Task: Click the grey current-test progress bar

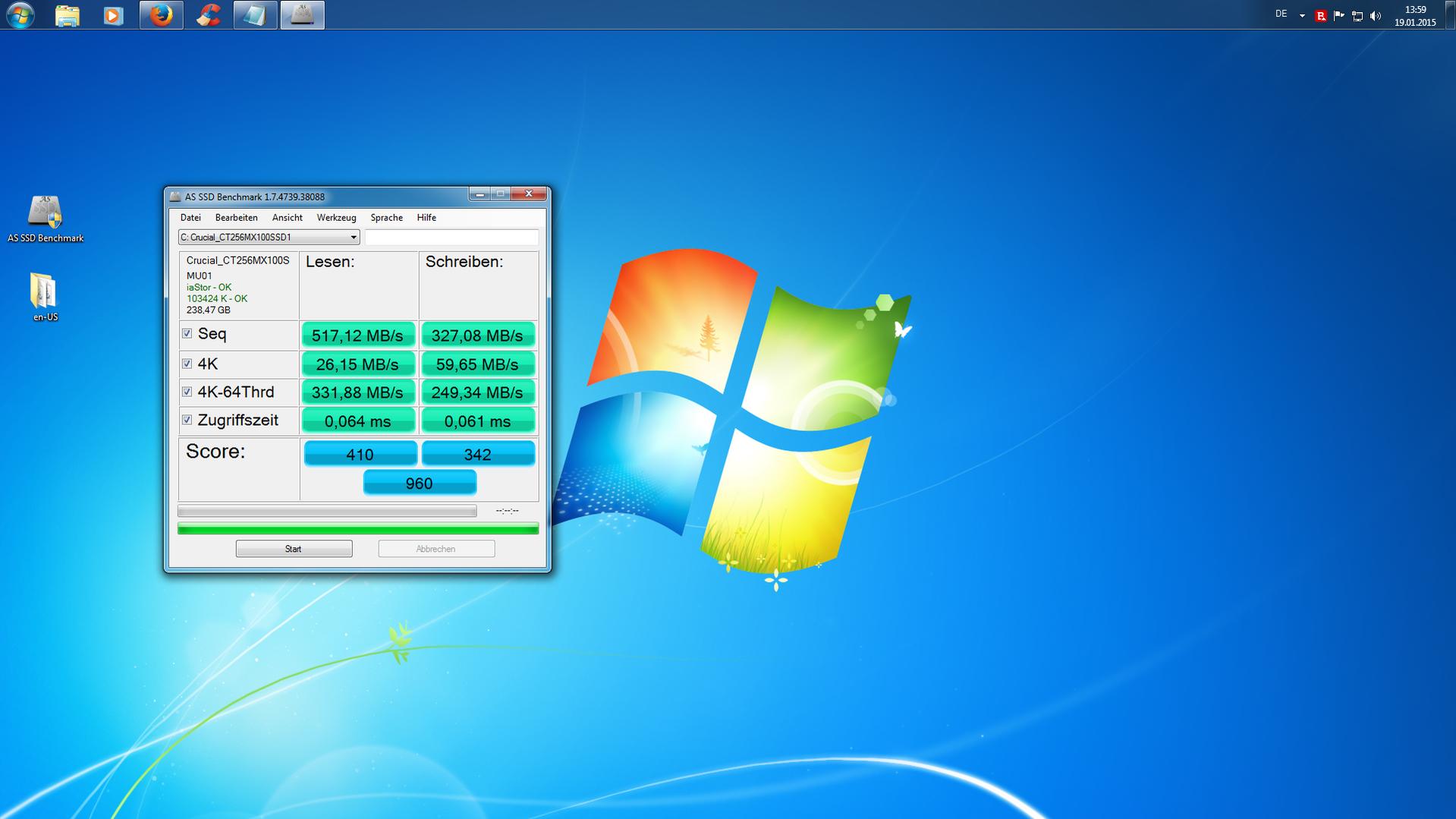Action: coord(327,511)
